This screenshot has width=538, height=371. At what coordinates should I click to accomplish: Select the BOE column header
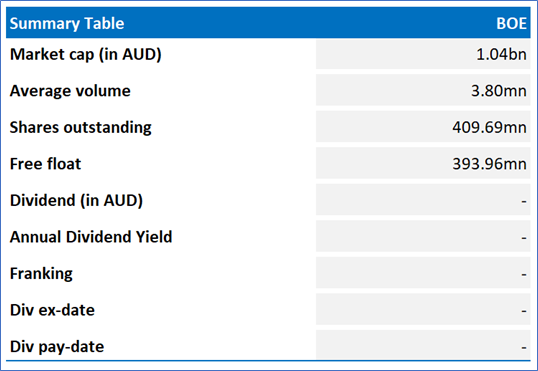coord(511,23)
